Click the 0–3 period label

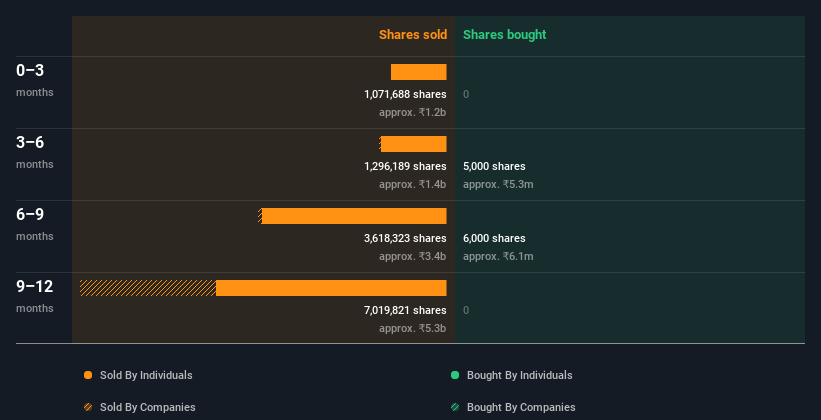point(30,70)
